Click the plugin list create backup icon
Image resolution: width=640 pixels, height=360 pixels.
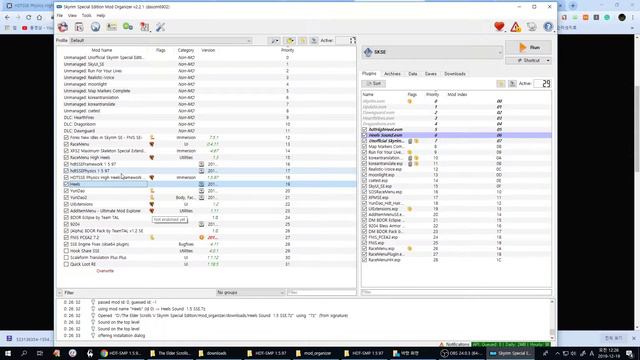pyautogui.click(x=512, y=84)
